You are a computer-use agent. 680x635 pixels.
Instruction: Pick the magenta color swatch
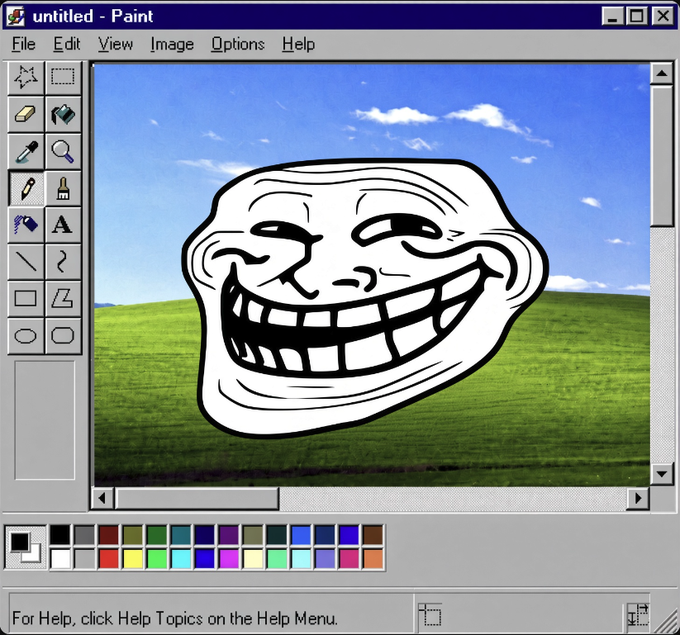pos(229,559)
